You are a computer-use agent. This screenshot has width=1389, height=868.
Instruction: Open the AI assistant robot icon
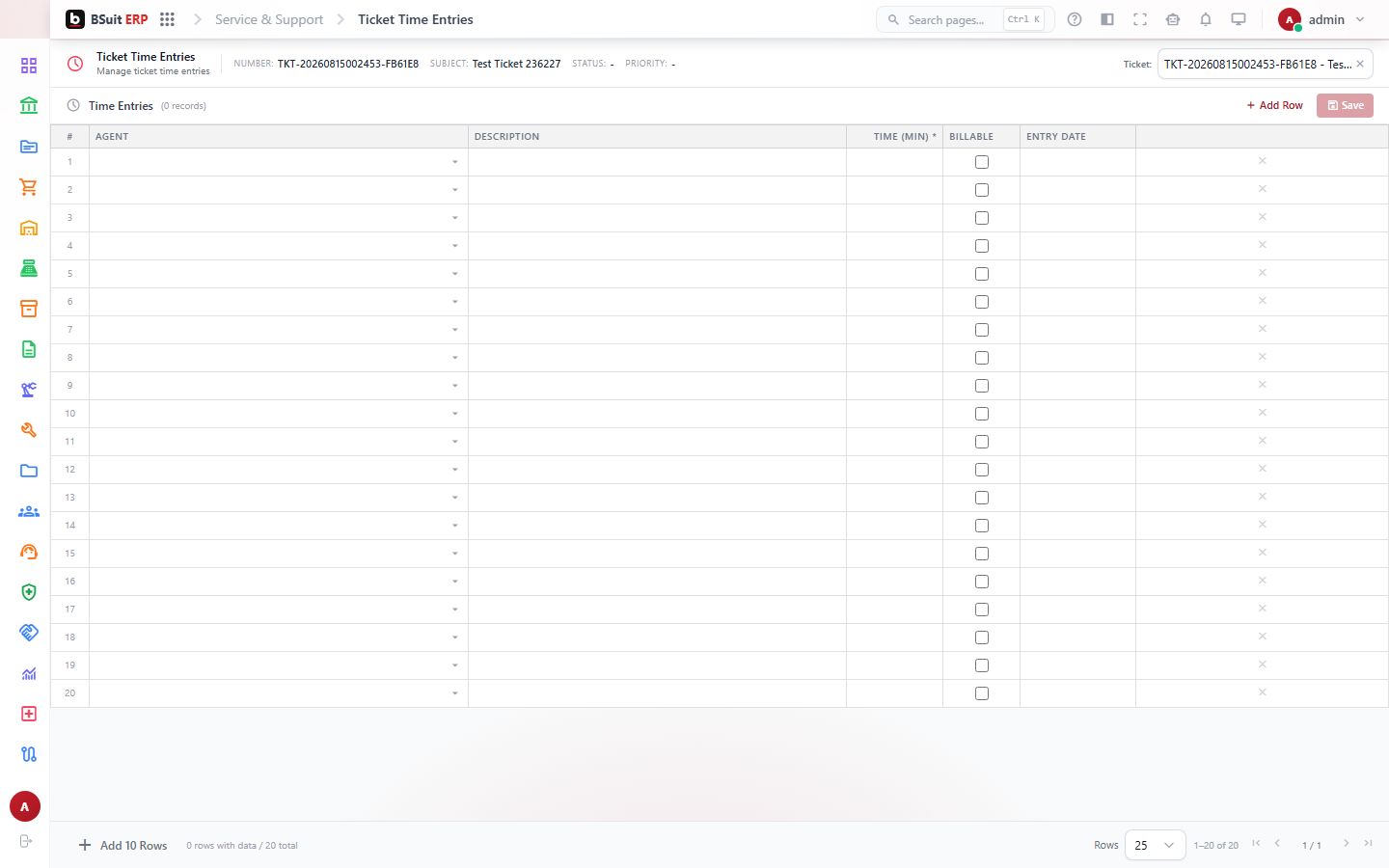(1173, 19)
